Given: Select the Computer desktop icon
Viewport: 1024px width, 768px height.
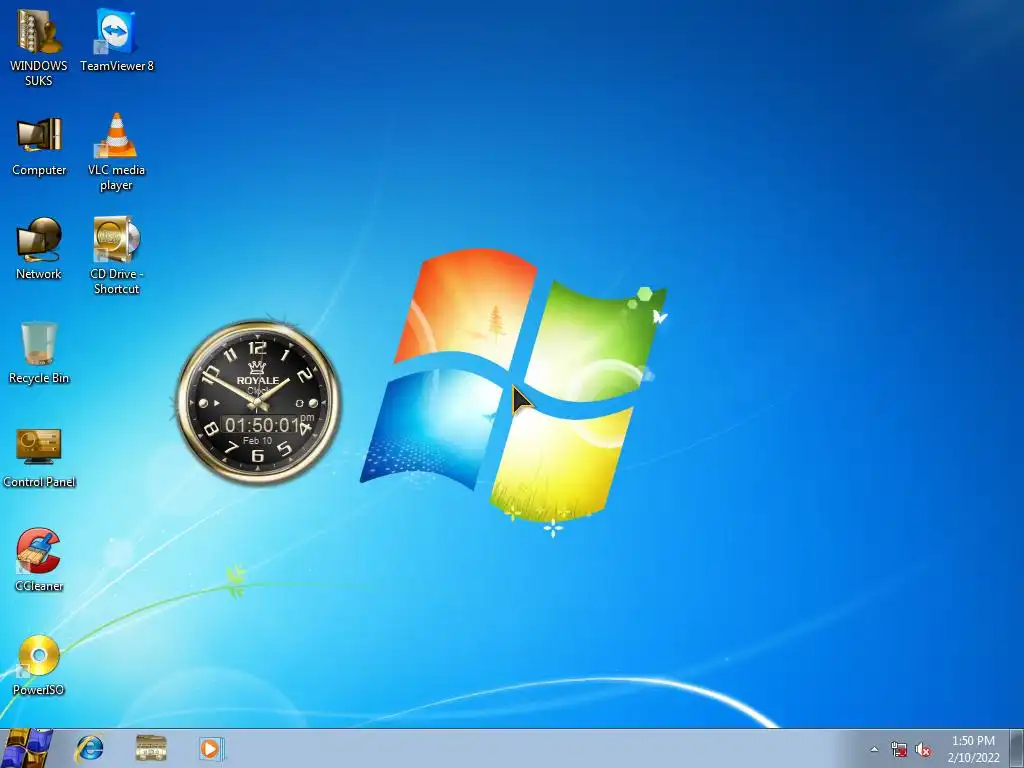Looking at the screenshot, I should [x=39, y=146].
